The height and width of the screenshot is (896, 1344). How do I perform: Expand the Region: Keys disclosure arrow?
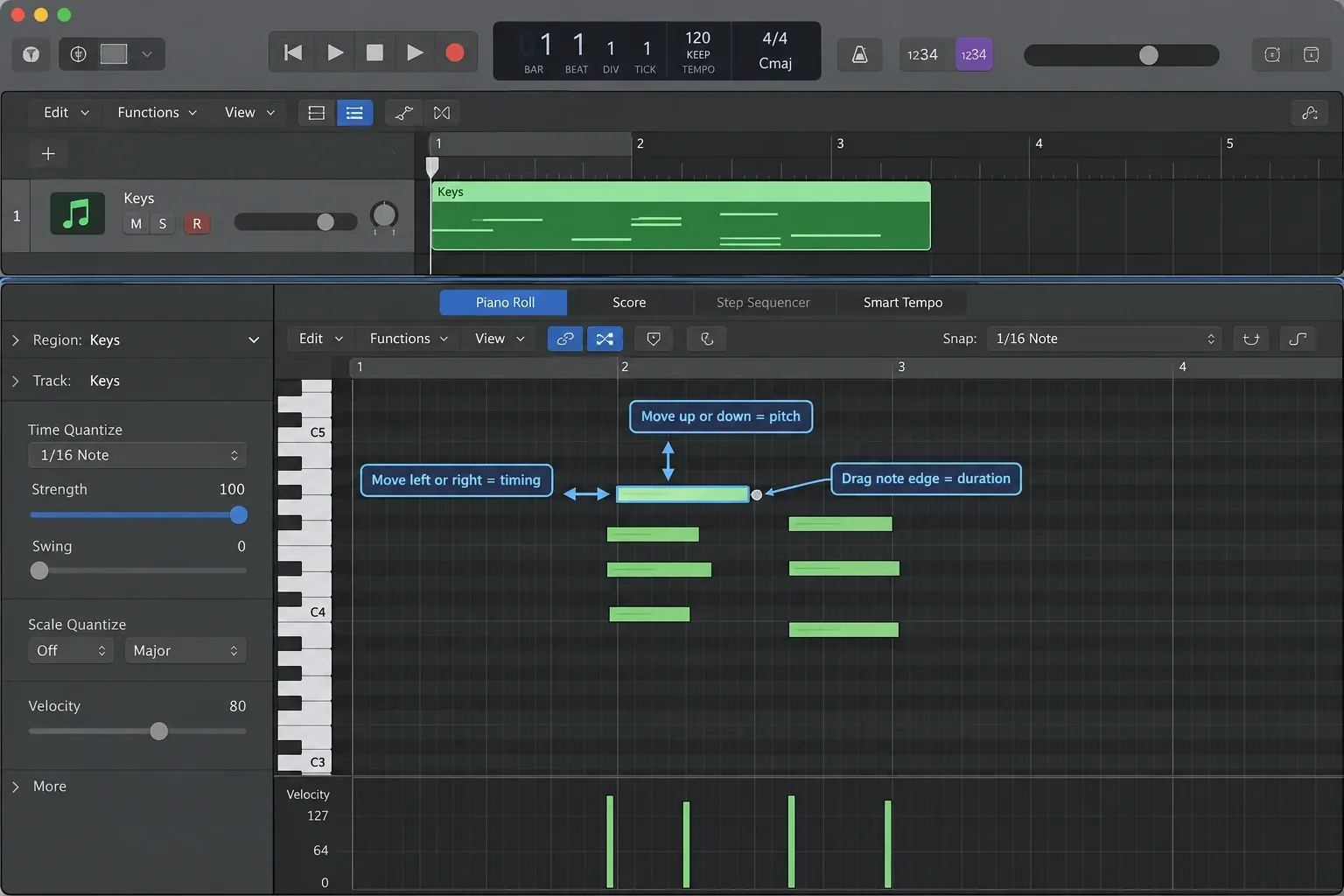(15, 340)
